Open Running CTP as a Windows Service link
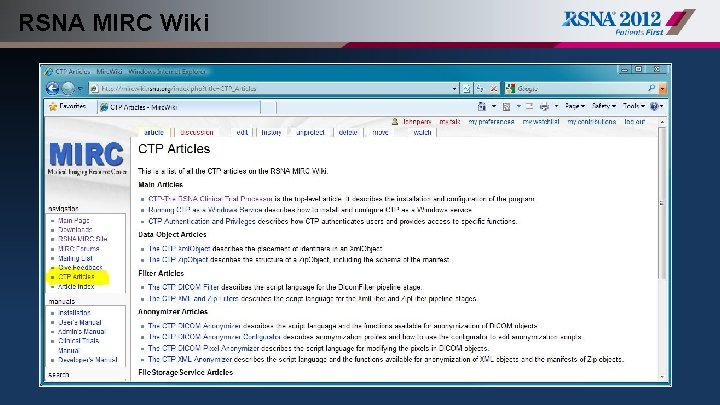720x405 pixels. click(205, 210)
